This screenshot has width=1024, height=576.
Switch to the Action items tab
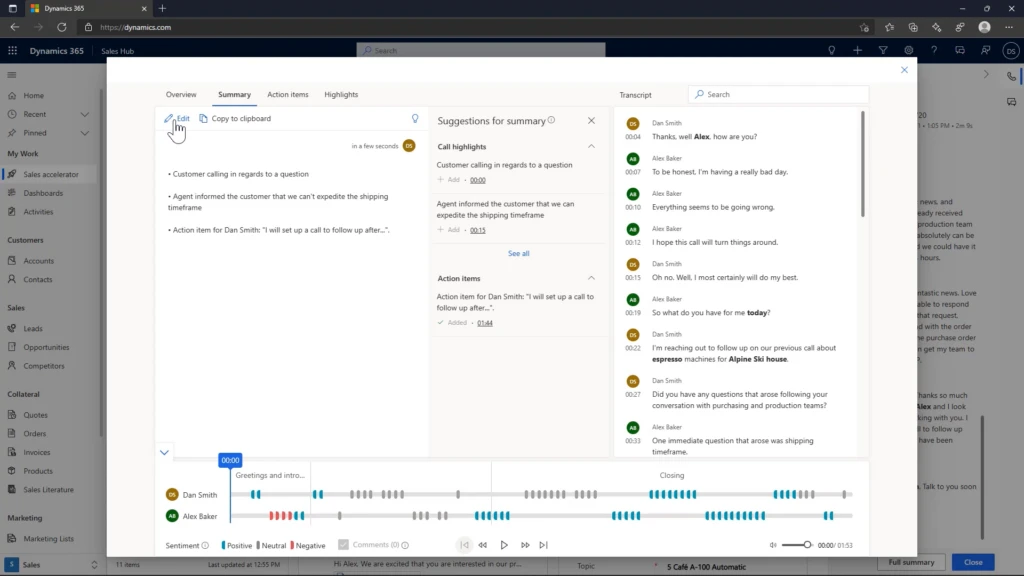288,94
